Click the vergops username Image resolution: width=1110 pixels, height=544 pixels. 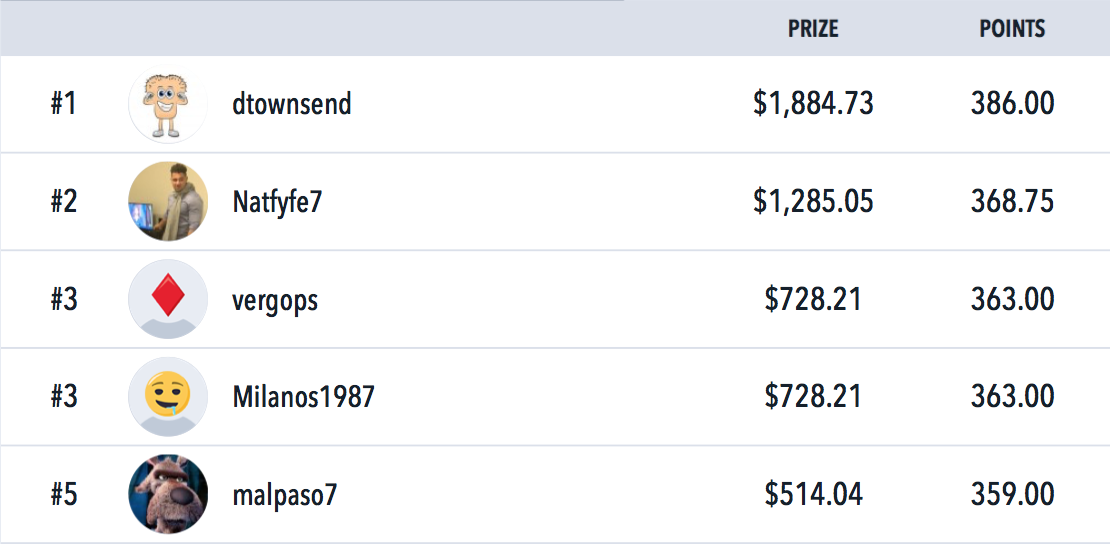tap(275, 301)
